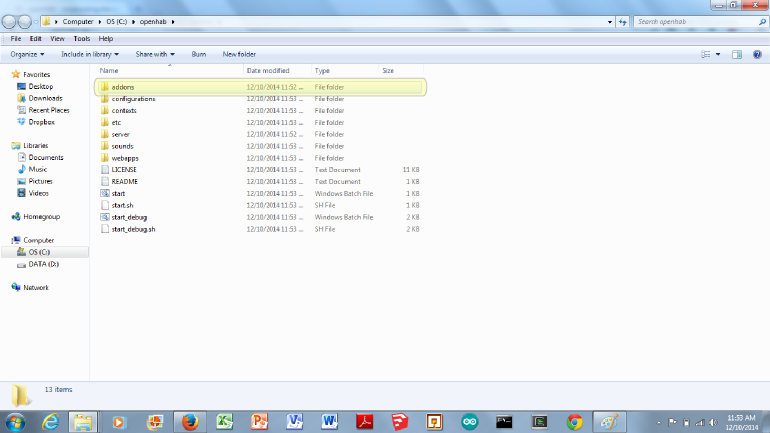Open Include in library dropdown
This screenshot has height=433, width=770.
89,54
